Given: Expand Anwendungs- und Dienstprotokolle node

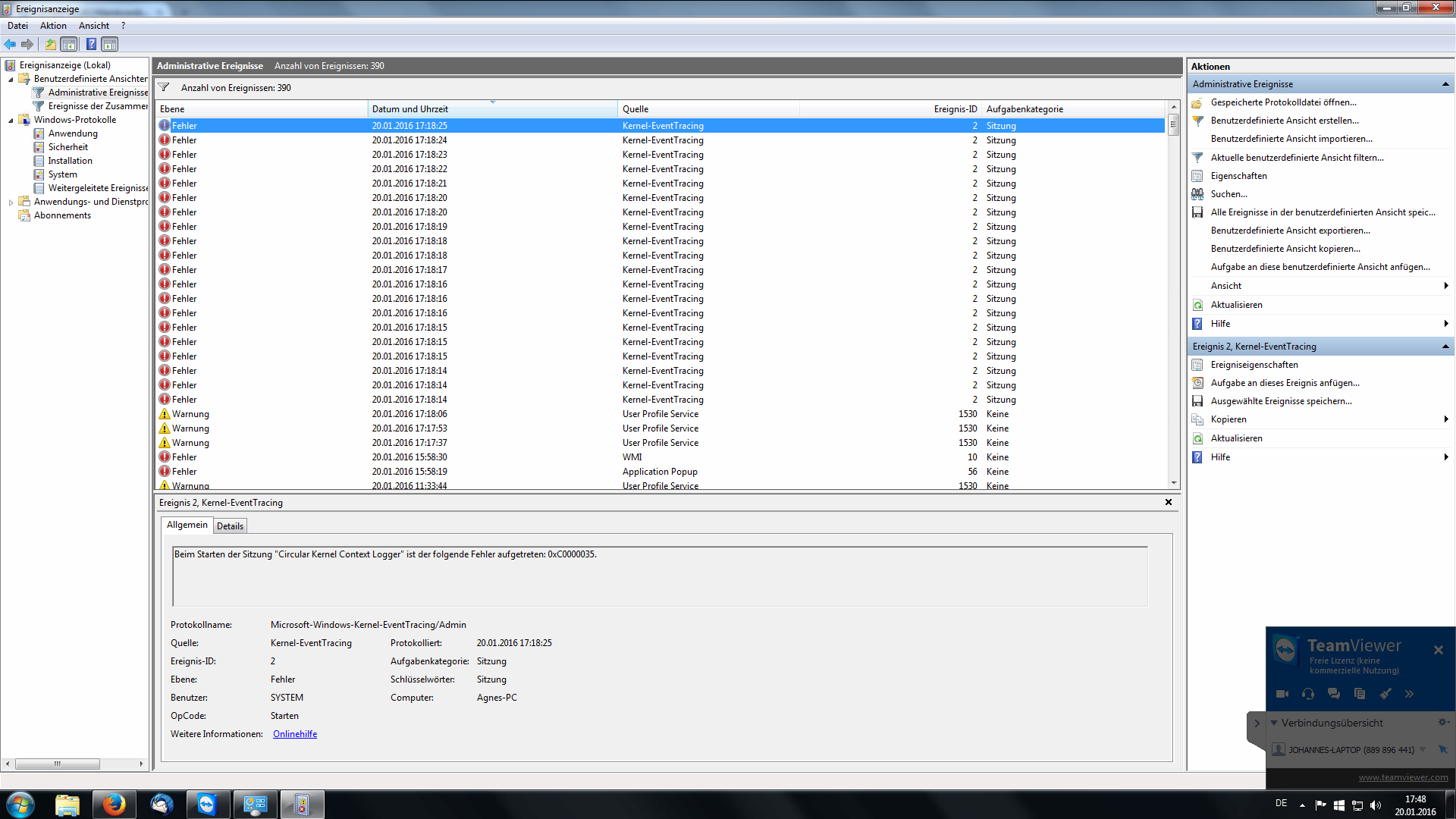Looking at the screenshot, I should (x=11, y=202).
